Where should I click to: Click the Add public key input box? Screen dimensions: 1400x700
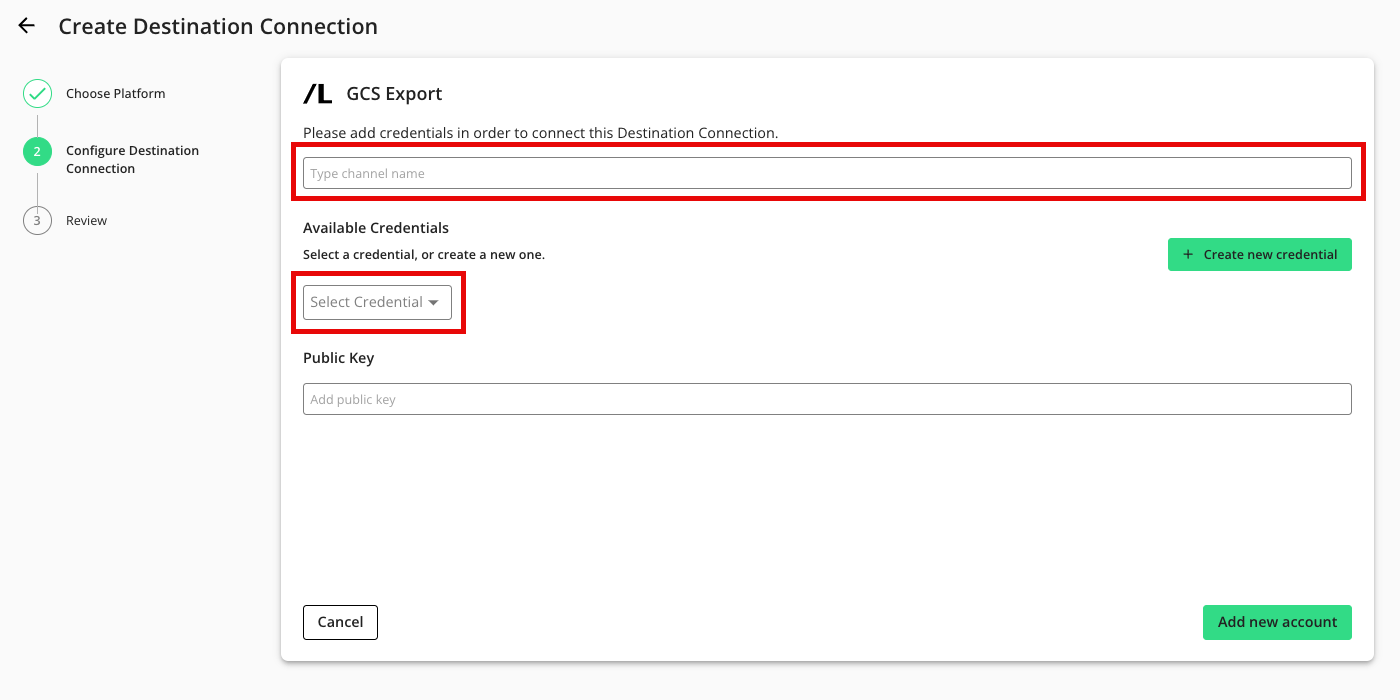coord(826,399)
